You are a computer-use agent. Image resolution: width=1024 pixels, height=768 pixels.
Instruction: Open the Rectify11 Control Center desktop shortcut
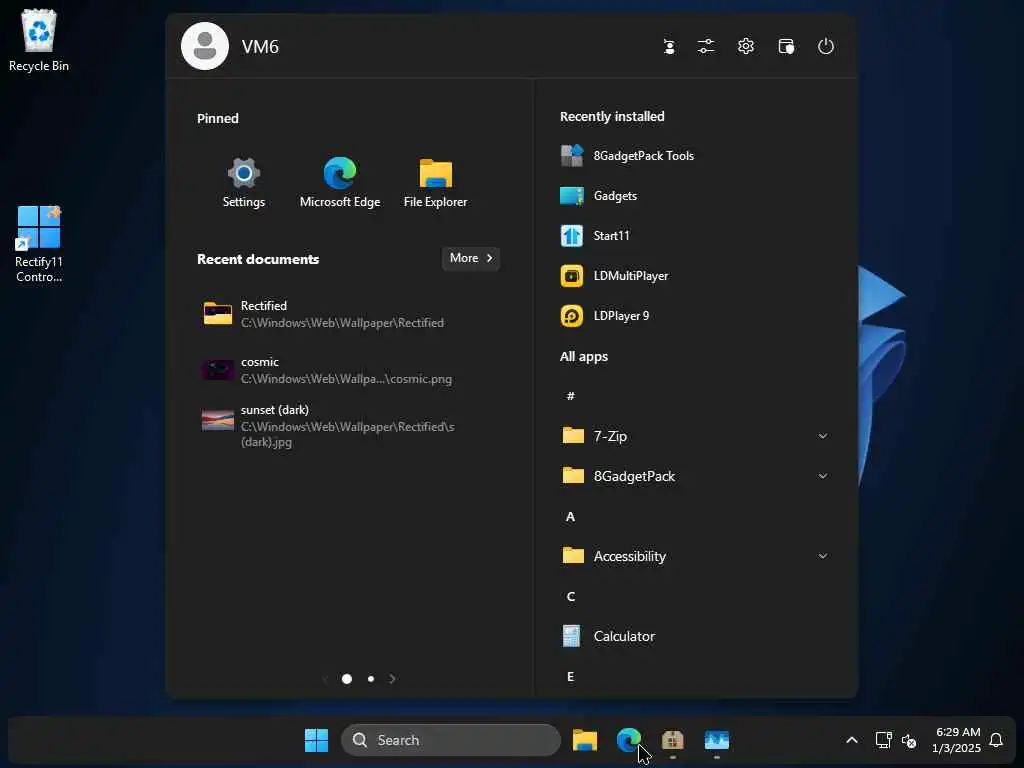click(39, 244)
